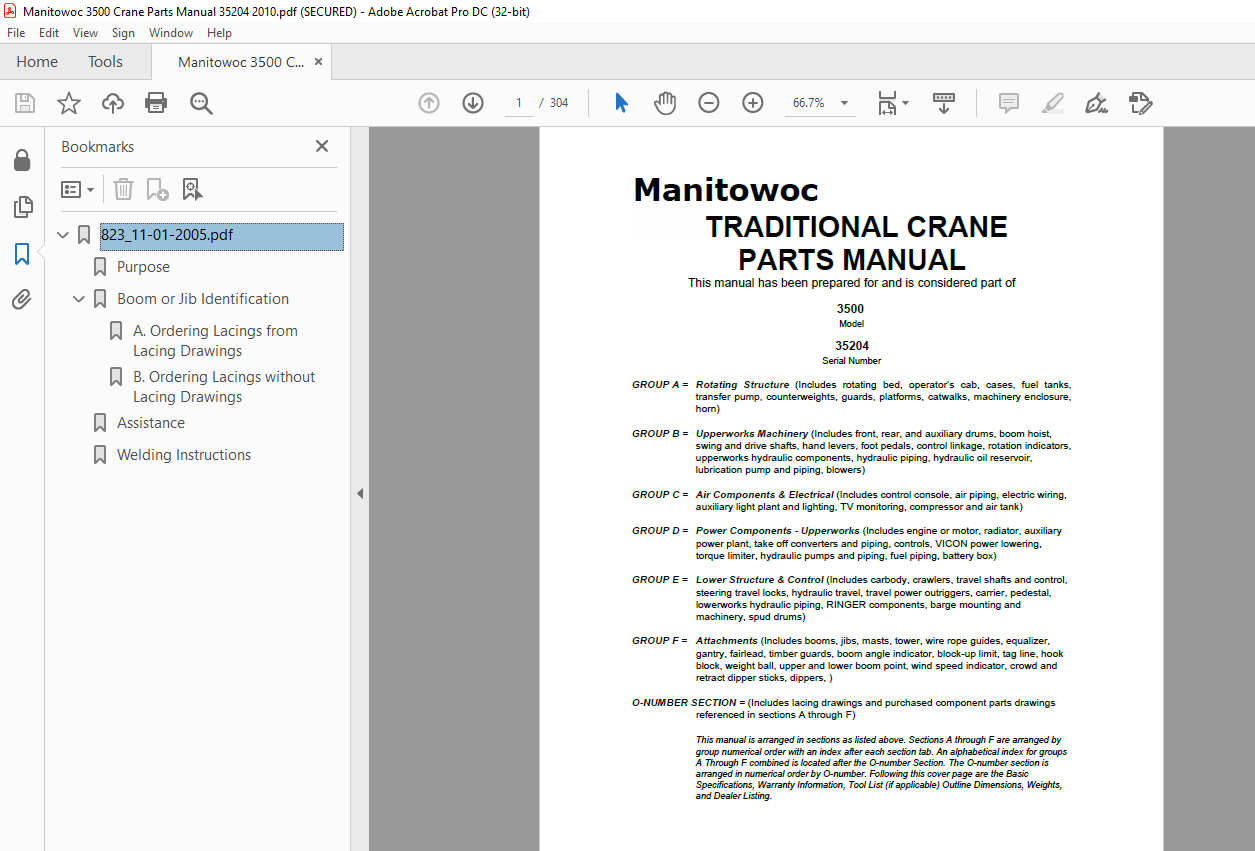The image size is (1255, 851).
Task: Open the Sign menu
Action: click(123, 33)
